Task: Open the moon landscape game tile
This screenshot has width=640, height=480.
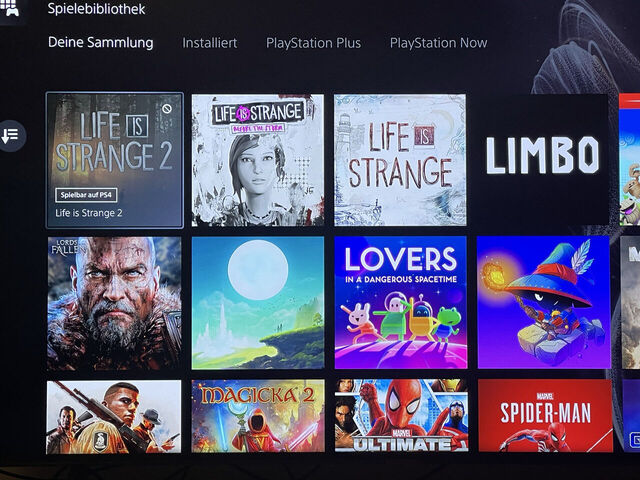Action: pos(258,303)
